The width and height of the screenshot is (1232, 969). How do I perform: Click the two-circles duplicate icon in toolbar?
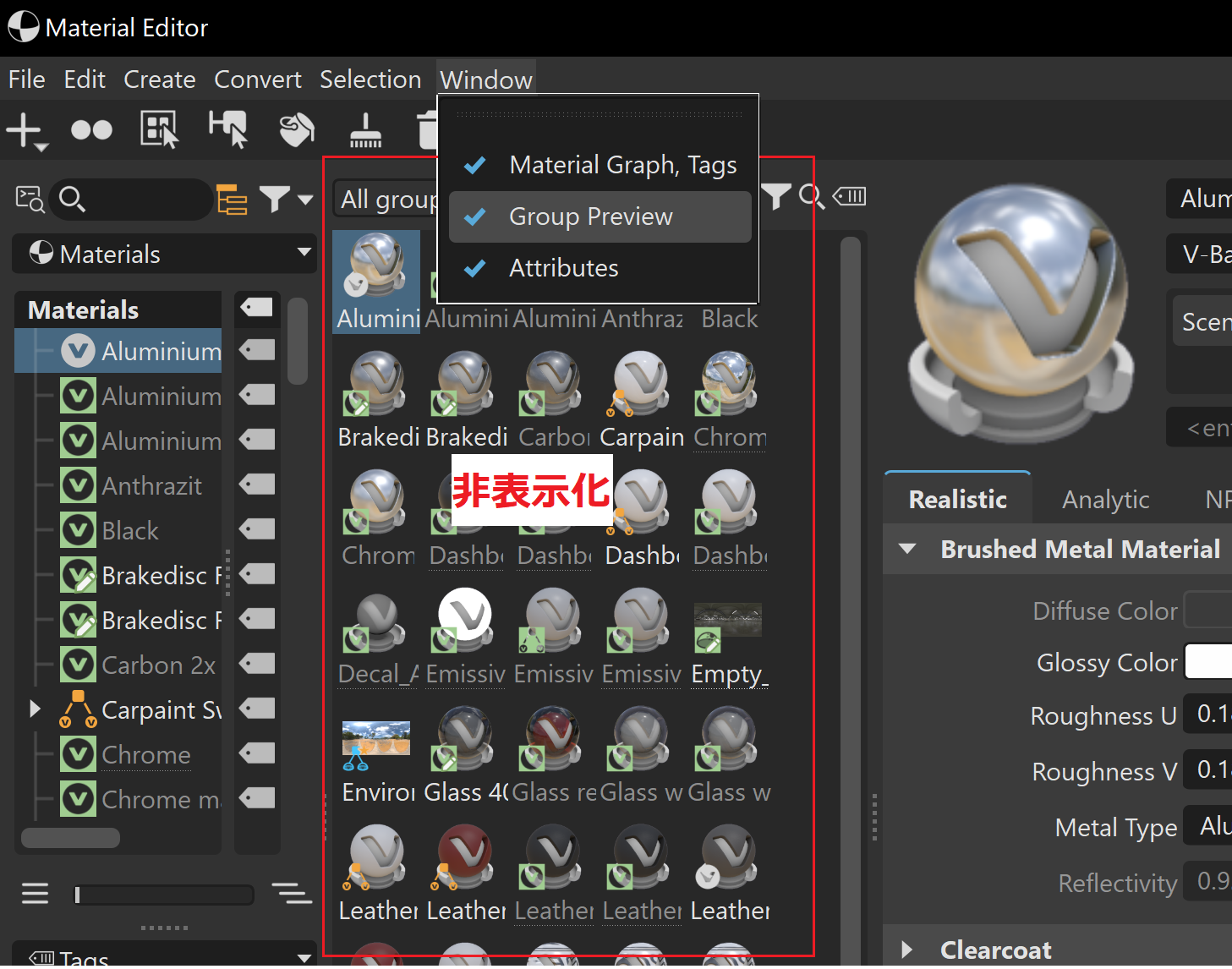tap(91, 130)
